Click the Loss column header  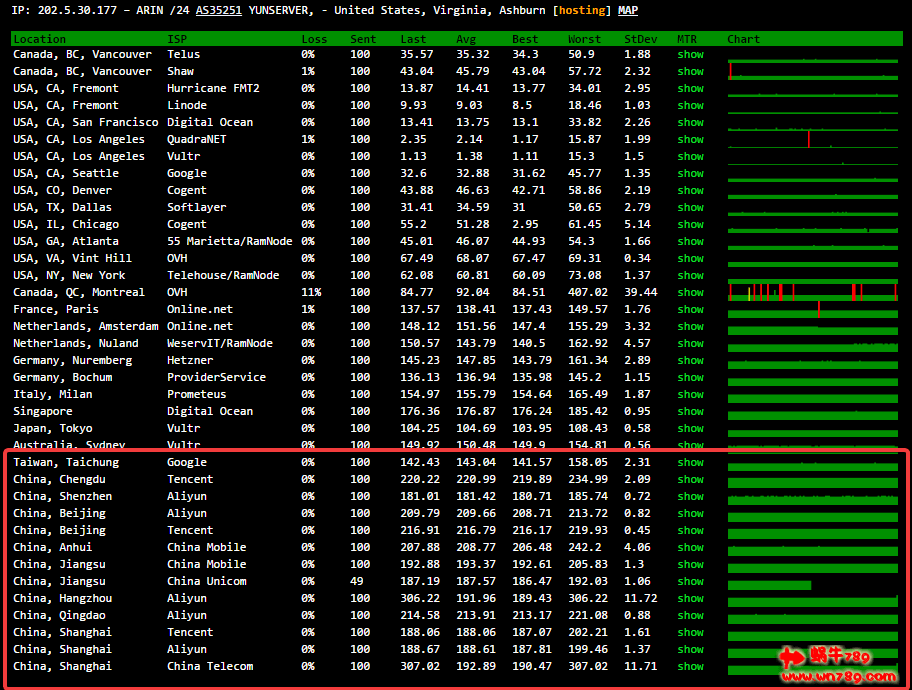pyautogui.click(x=314, y=40)
